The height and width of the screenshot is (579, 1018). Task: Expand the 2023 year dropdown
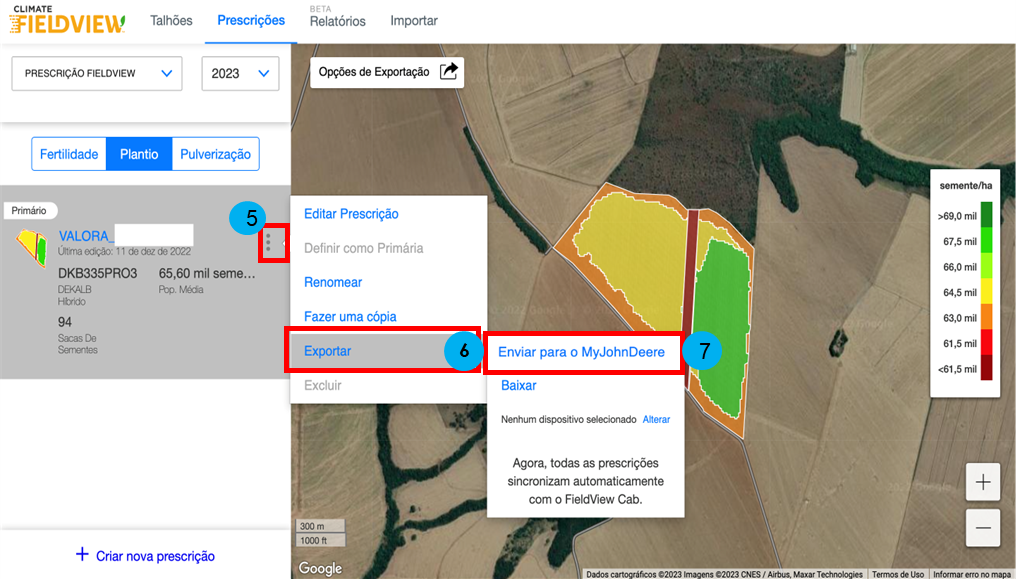tap(240, 73)
